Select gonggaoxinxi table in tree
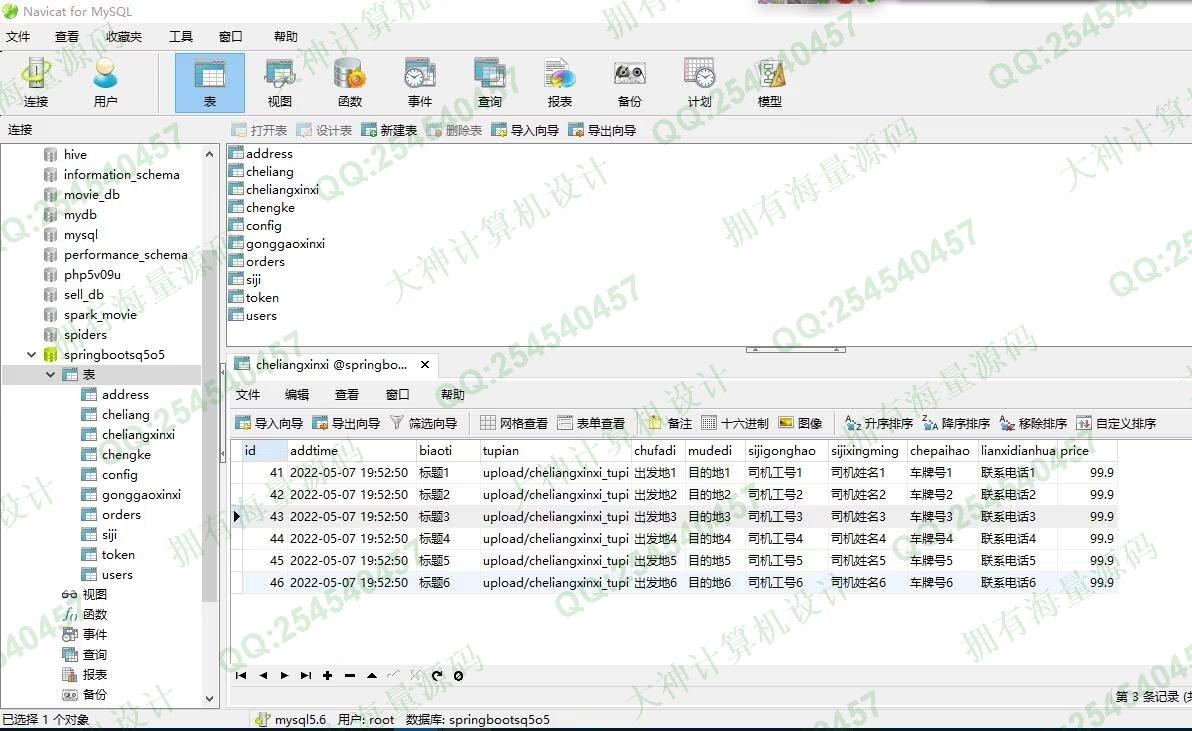The image size is (1192, 731). 141,495
